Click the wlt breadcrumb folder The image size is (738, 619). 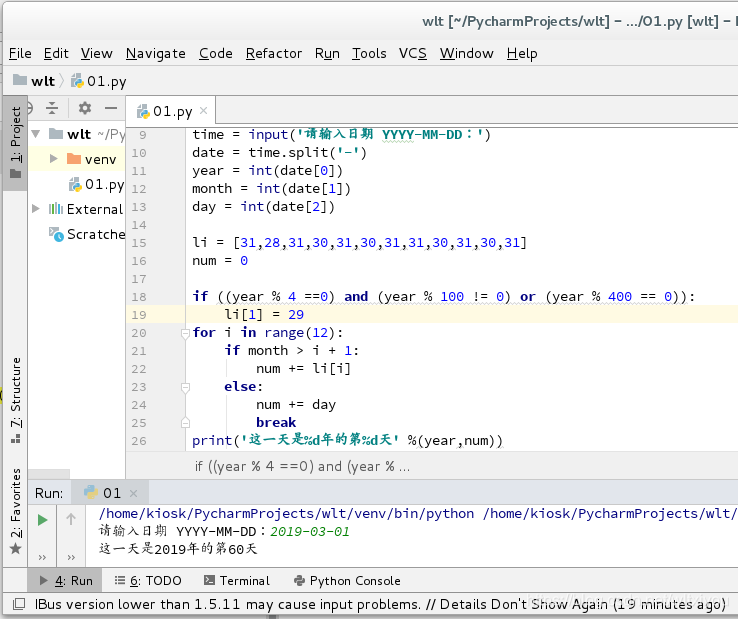pos(34,81)
